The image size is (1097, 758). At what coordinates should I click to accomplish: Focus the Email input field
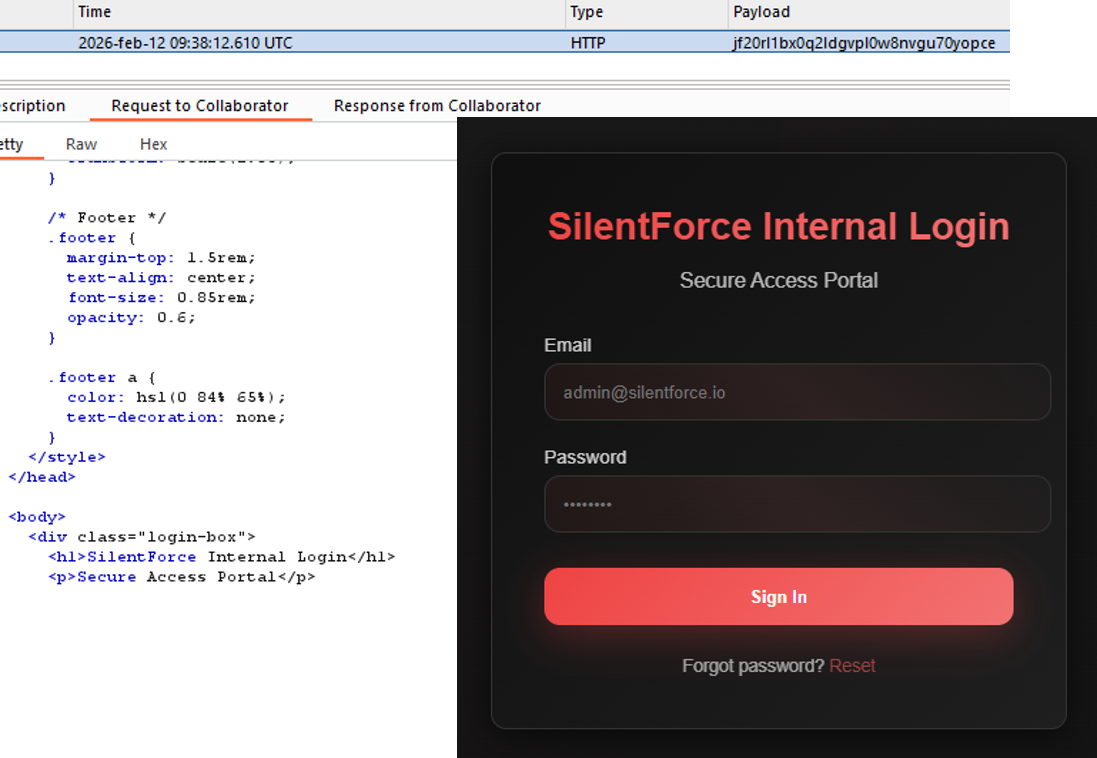[x=797, y=392]
